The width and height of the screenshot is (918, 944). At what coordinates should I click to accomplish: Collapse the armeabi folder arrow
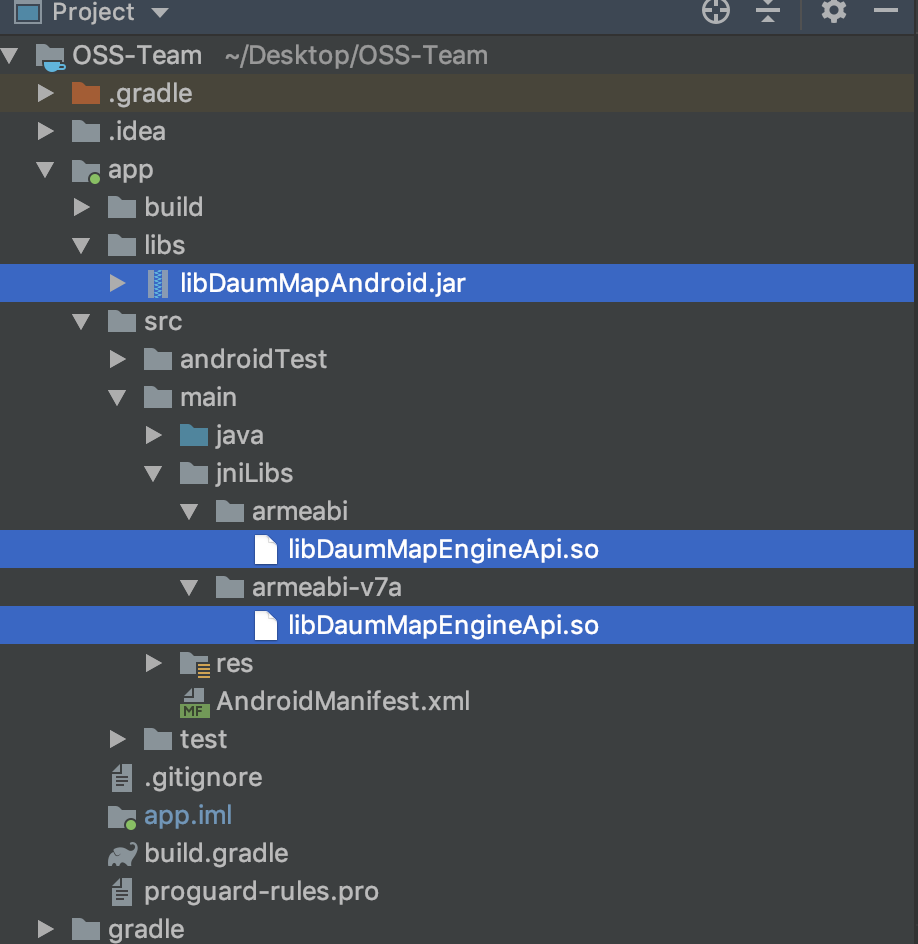(x=190, y=511)
